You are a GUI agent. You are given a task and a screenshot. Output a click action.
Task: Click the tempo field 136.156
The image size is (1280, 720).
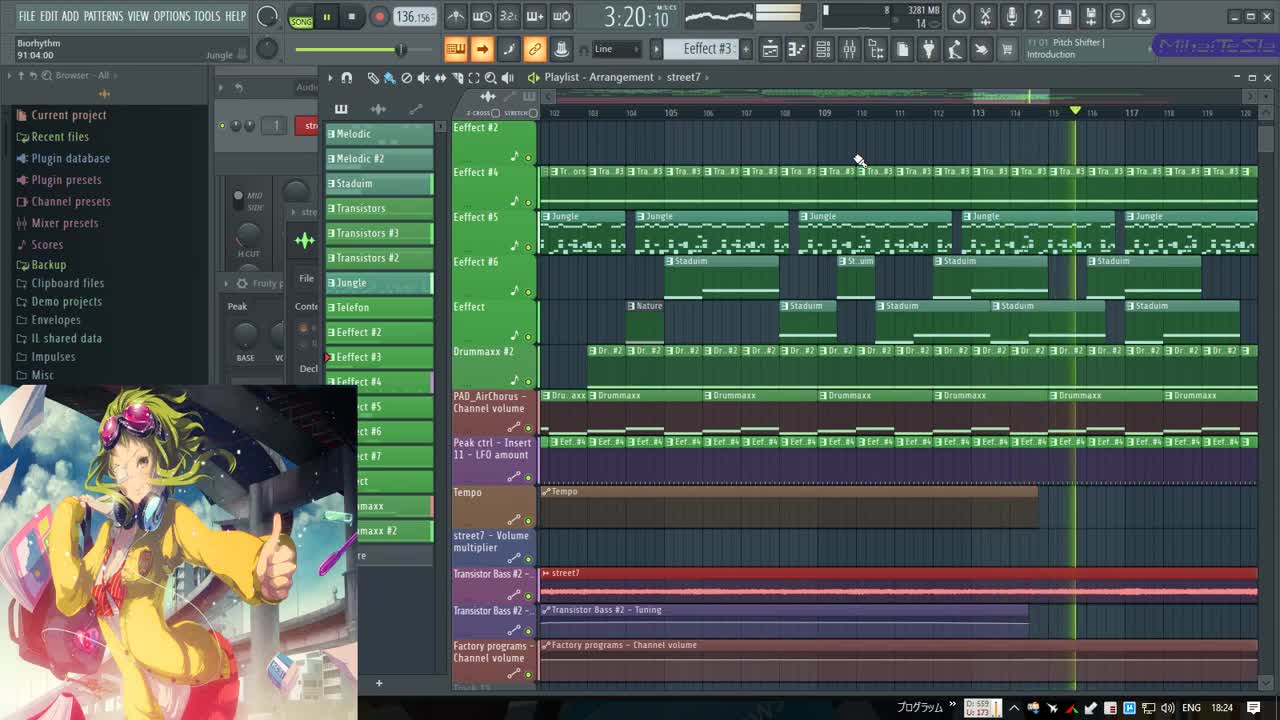[x=414, y=17]
